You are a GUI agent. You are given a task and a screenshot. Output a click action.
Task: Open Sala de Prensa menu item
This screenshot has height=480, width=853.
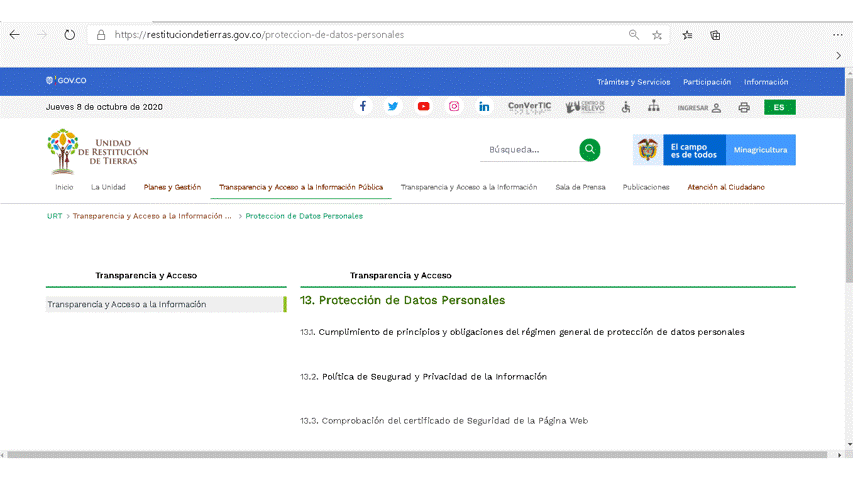point(580,187)
